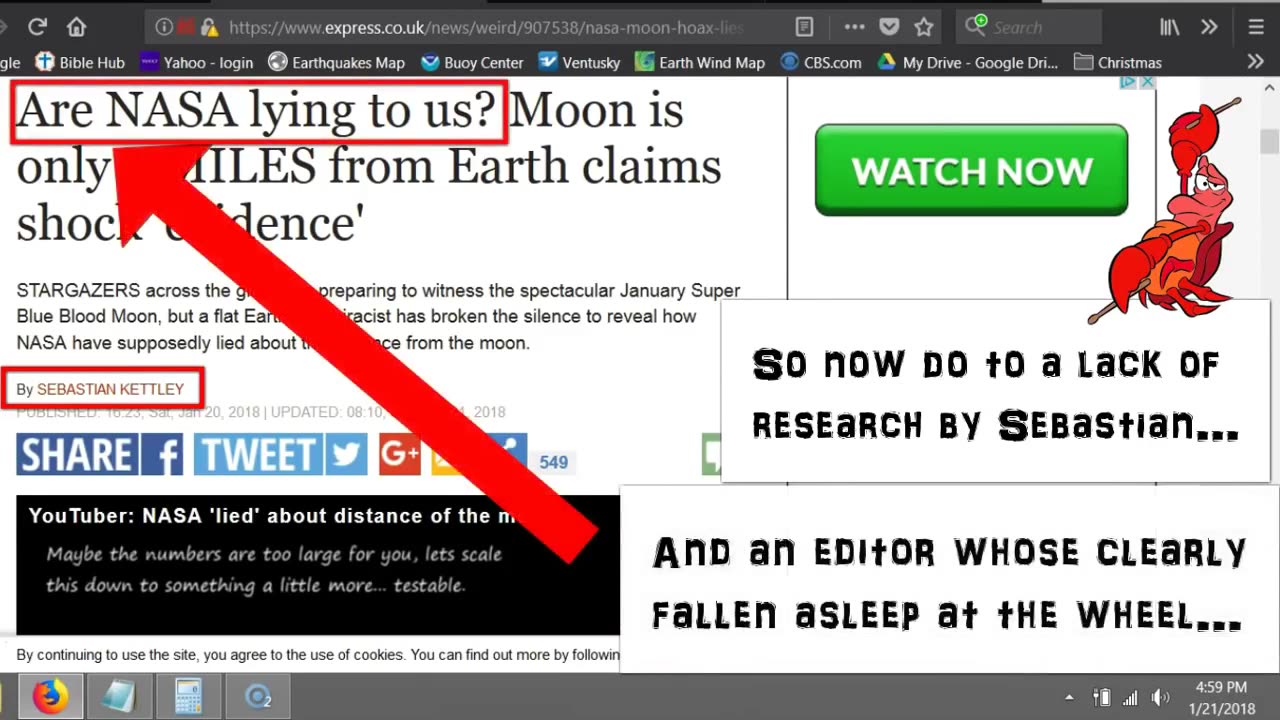This screenshot has width=1280, height=720.
Task: Click the 549 comments count
Action: pyautogui.click(x=553, y=462)
